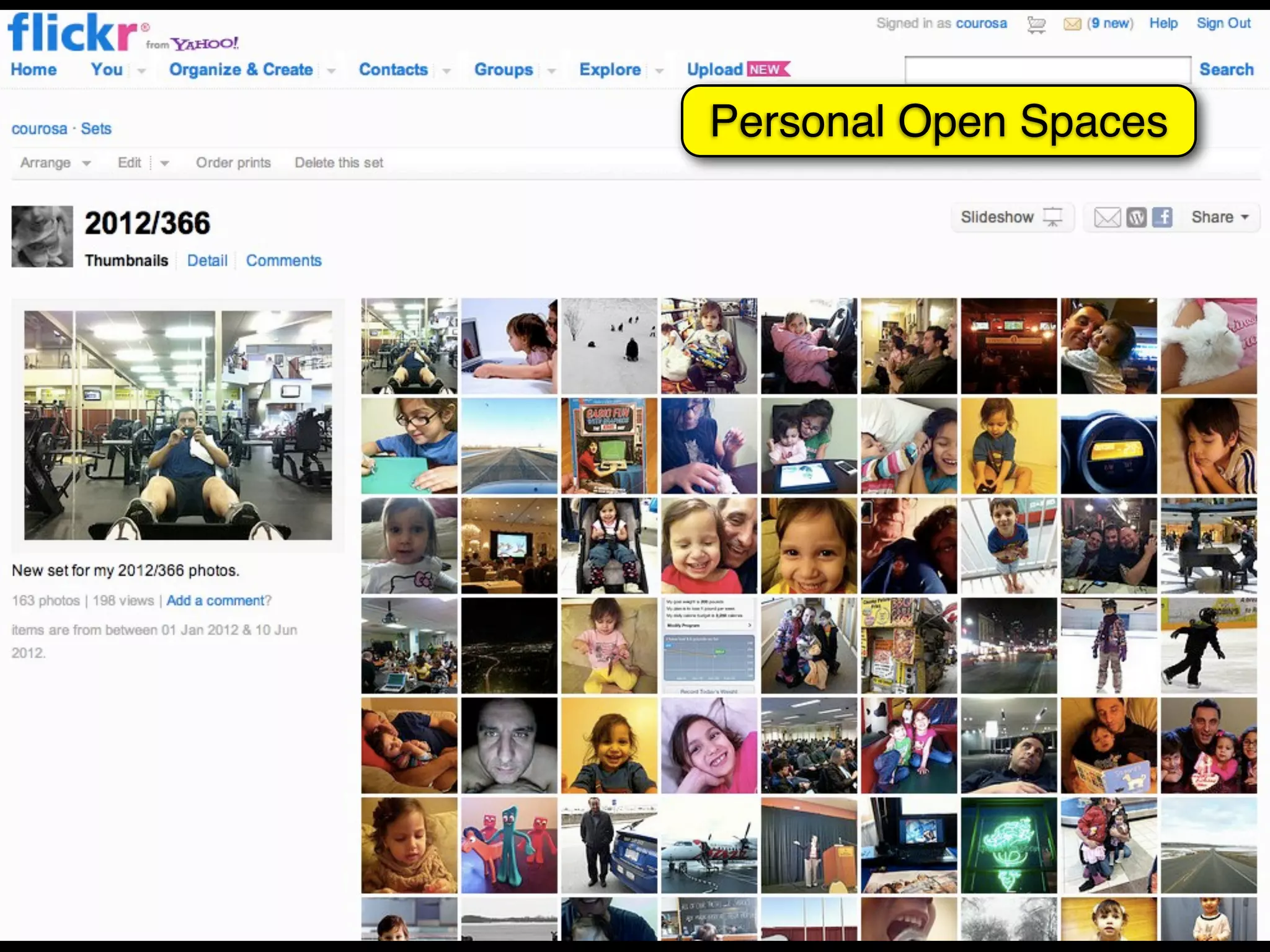Viewport: 1270px width, 952px height.
Task: Open Organize & Create
Action: pyautogui.click(x=241, y=69)
